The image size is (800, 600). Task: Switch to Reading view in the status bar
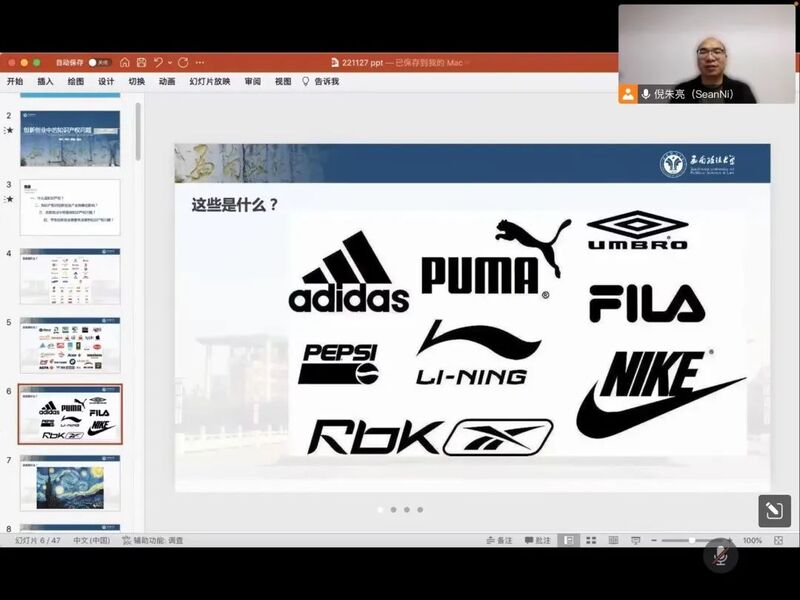613,540
